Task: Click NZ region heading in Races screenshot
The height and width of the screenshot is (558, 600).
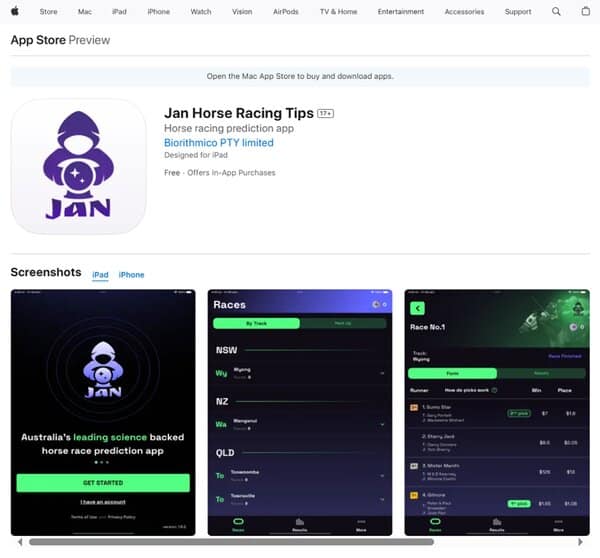Action: click(x=222, y=401)
